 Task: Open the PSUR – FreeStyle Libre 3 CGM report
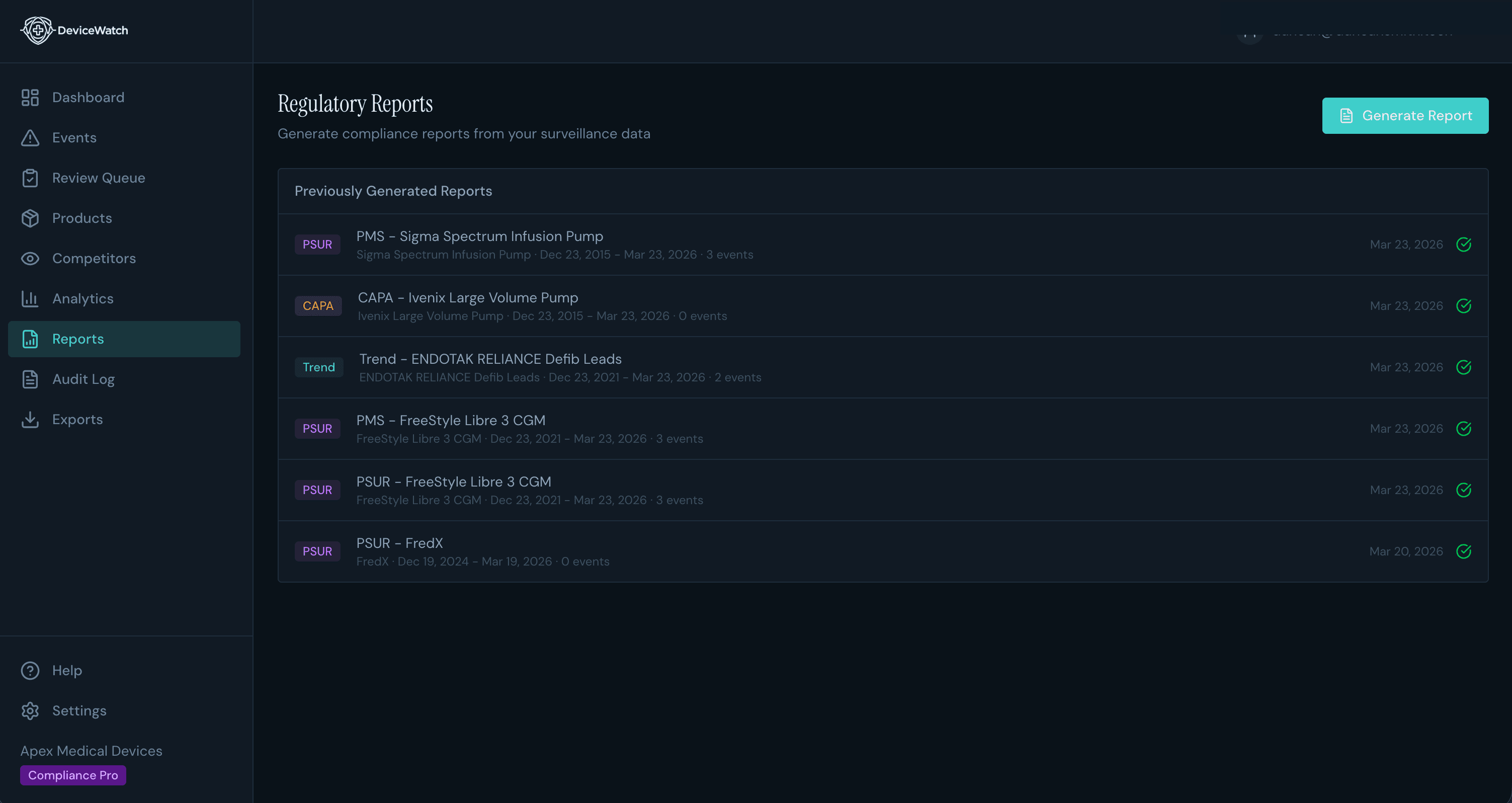pyautogui.click(x=453, y=482)
